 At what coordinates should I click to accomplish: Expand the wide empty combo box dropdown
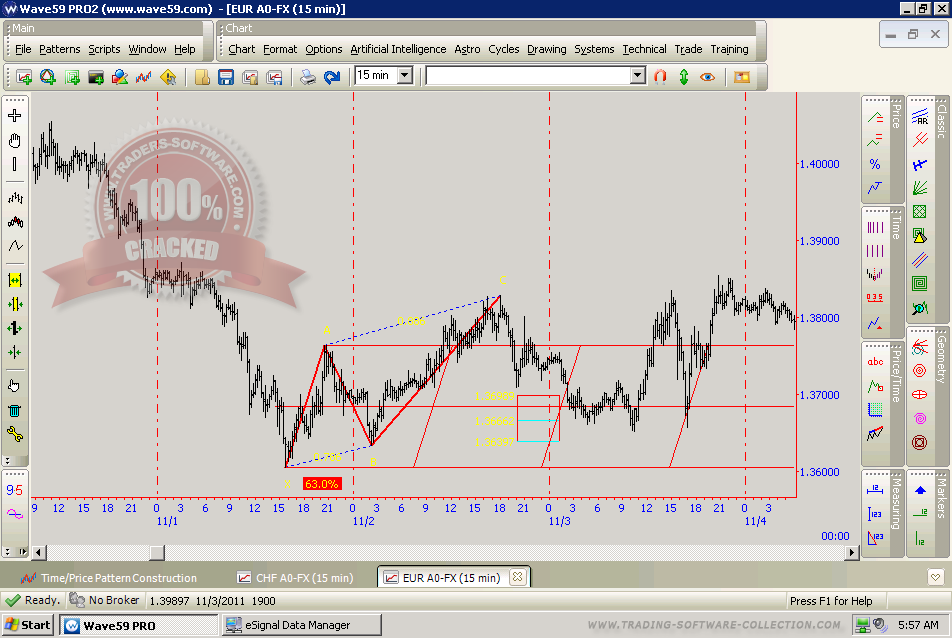pyautogui.click(x=638, y=76)
